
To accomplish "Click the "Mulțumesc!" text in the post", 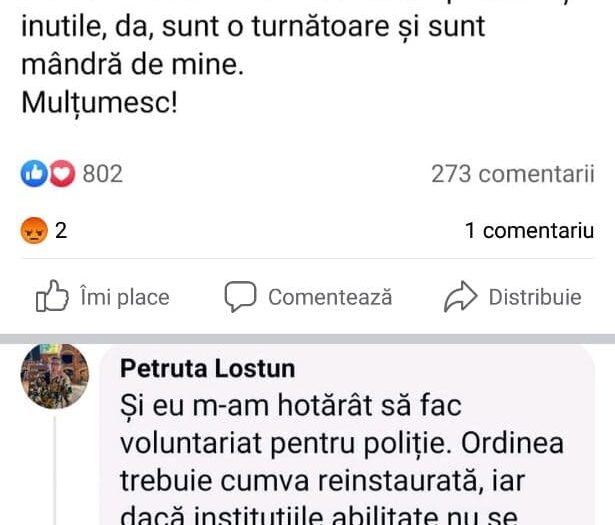I will tap(98, 102).
